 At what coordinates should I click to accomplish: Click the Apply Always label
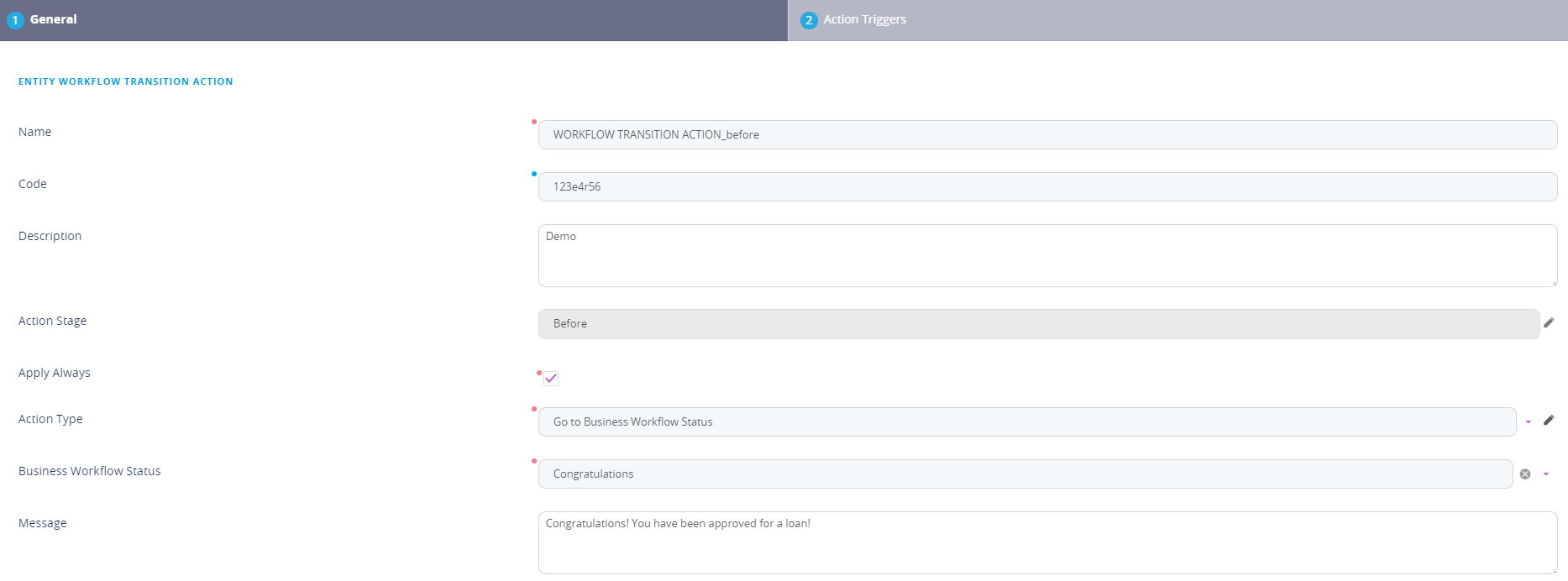coord(55,373)
